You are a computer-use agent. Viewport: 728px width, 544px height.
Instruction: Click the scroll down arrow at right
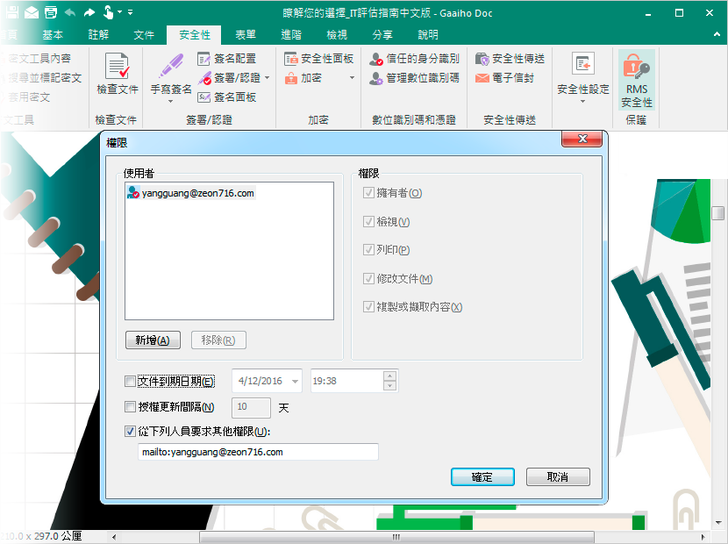click(718, 522)
